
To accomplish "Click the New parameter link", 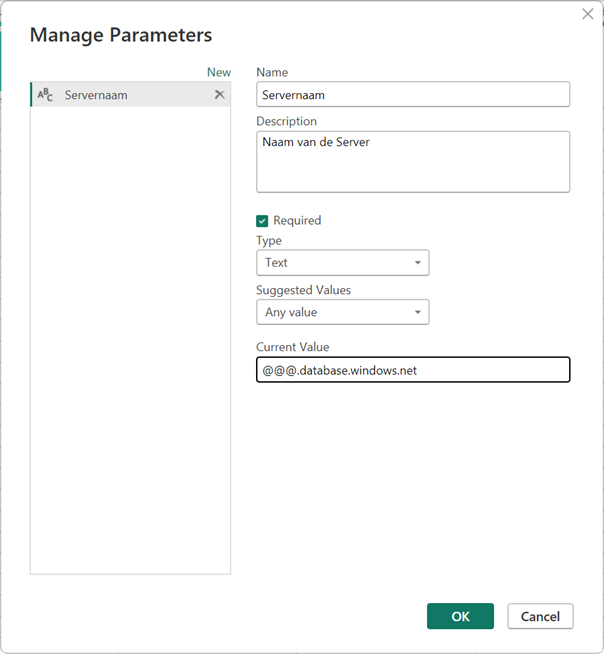I will click(x=219, y=72).
